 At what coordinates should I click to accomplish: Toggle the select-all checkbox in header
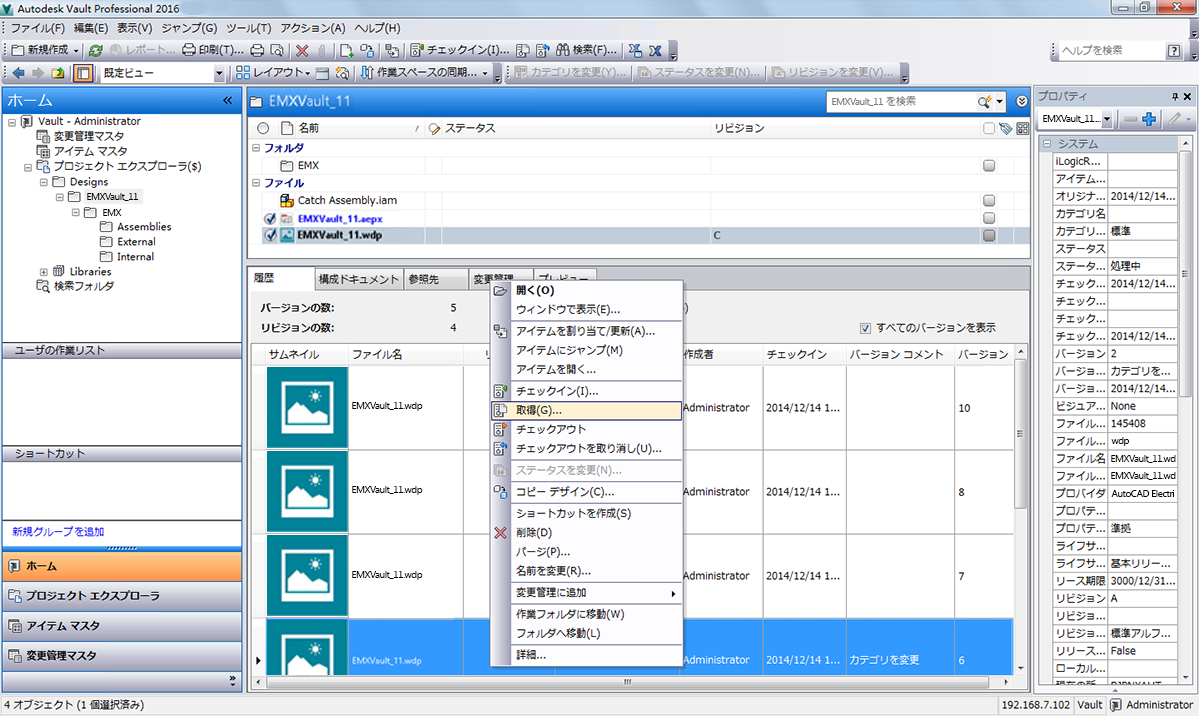989,129
